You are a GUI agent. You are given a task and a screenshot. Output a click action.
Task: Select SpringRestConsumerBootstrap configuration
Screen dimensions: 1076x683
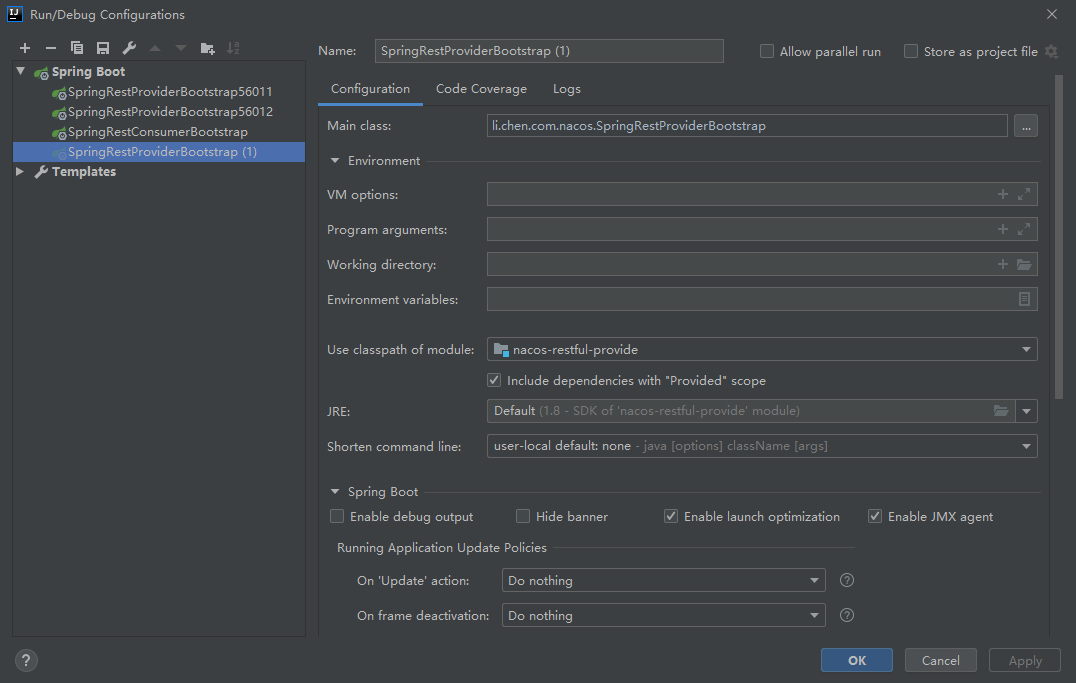click(x=159, y=132)
